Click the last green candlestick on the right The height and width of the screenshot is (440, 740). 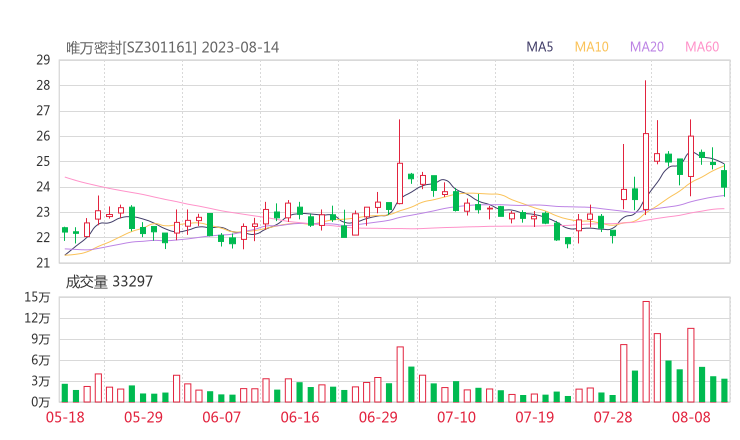click(724, 179)
